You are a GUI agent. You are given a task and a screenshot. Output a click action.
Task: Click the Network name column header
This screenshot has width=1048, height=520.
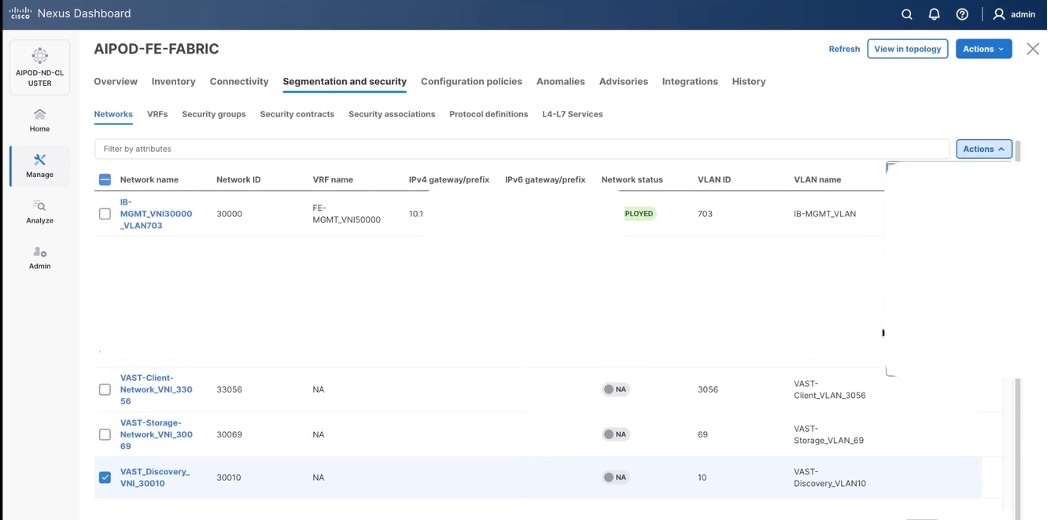click(149, 180)
